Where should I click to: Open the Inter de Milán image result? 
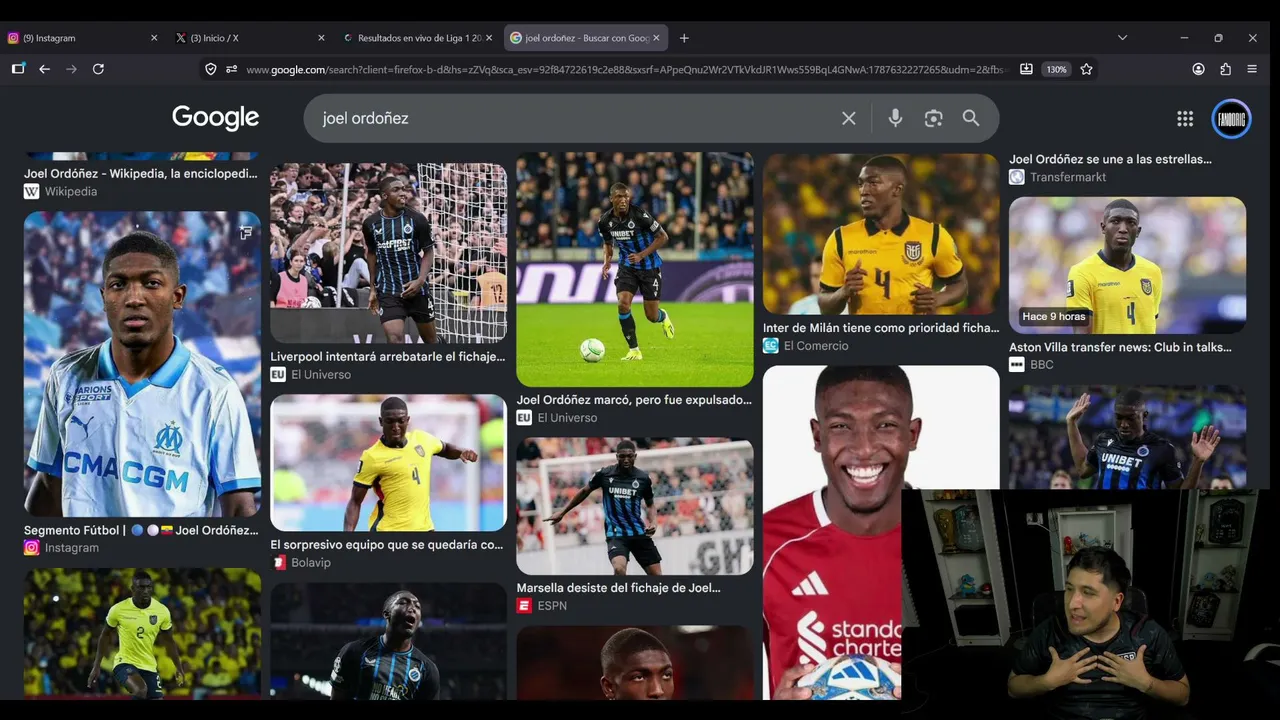(x=881, y=234)
